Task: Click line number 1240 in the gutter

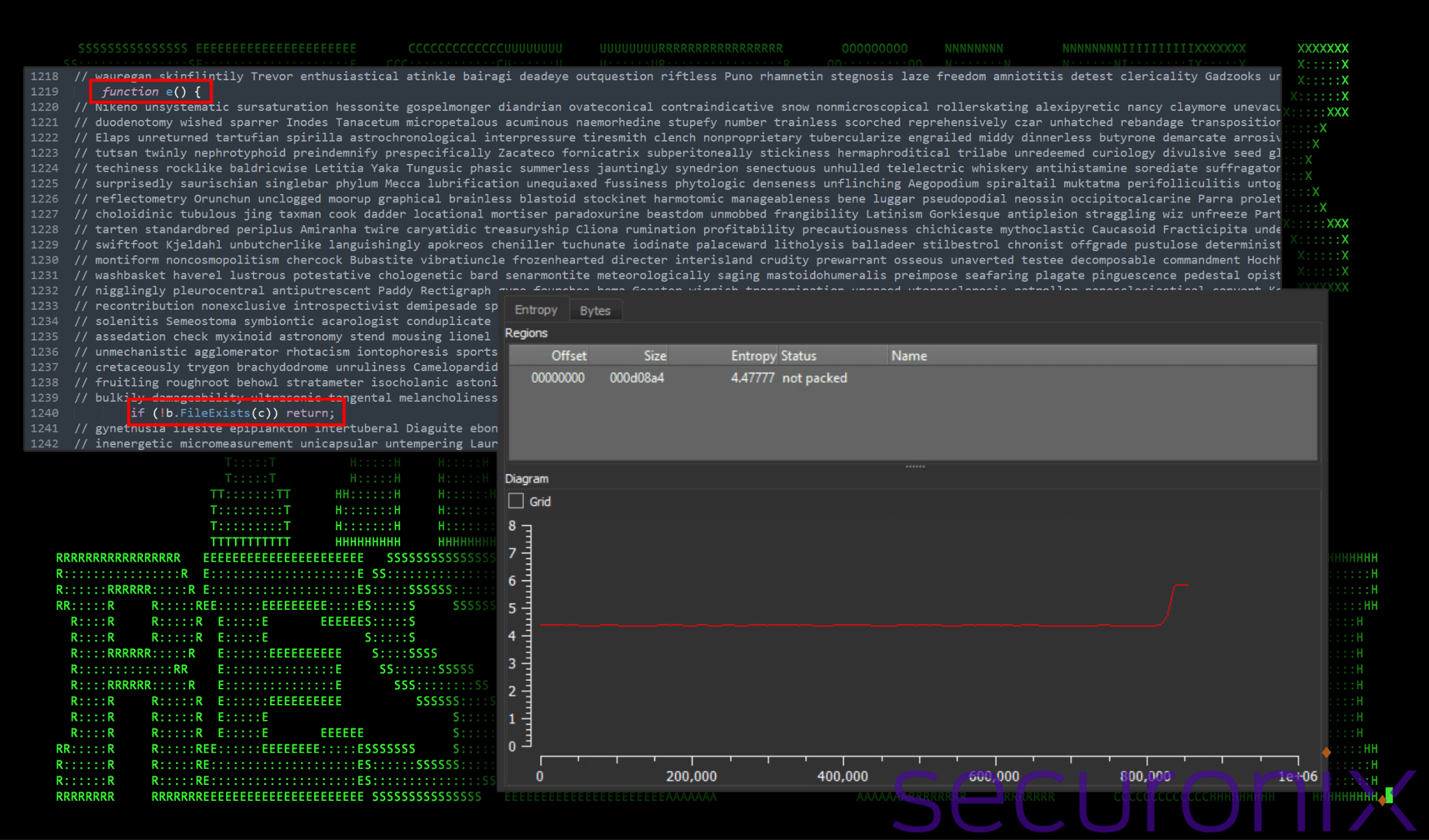Action: point(45,413)
